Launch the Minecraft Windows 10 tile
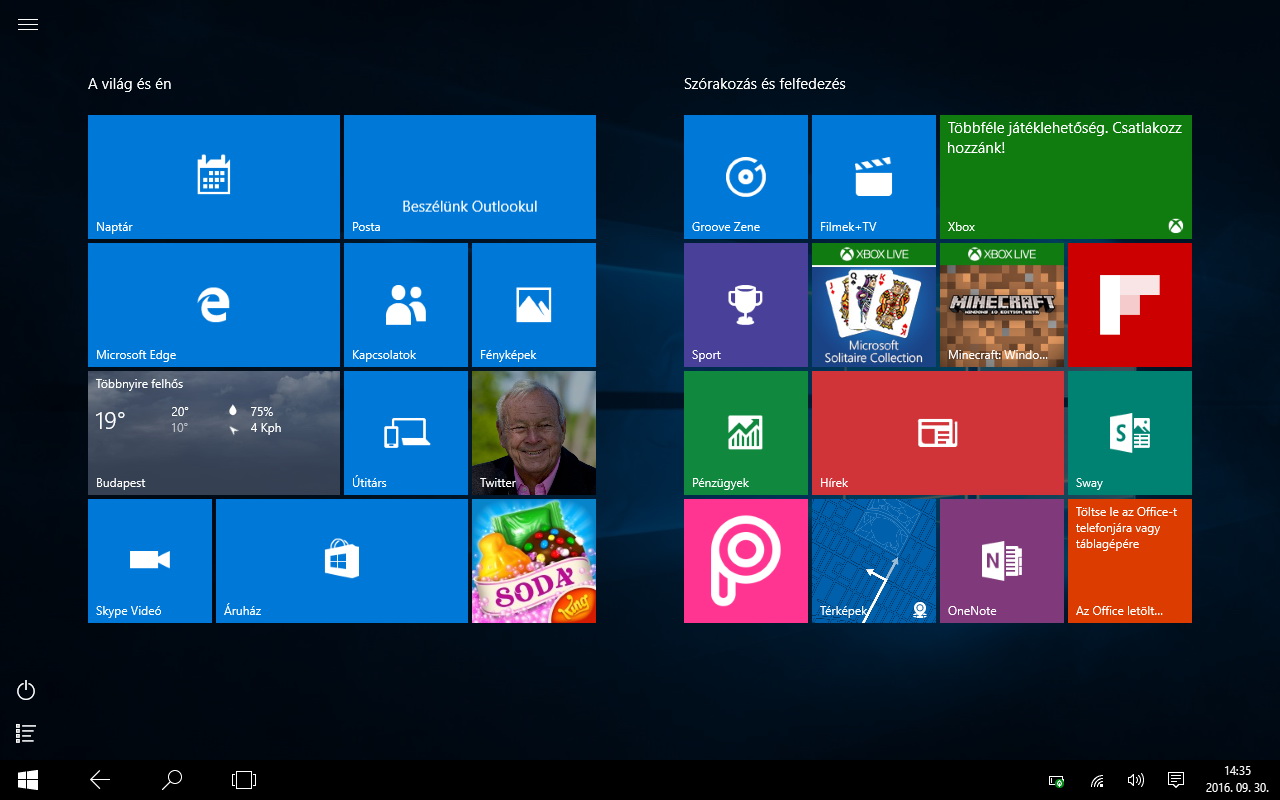The height and width of the screenshot is (800, 1280). [x=1002, y=305]
